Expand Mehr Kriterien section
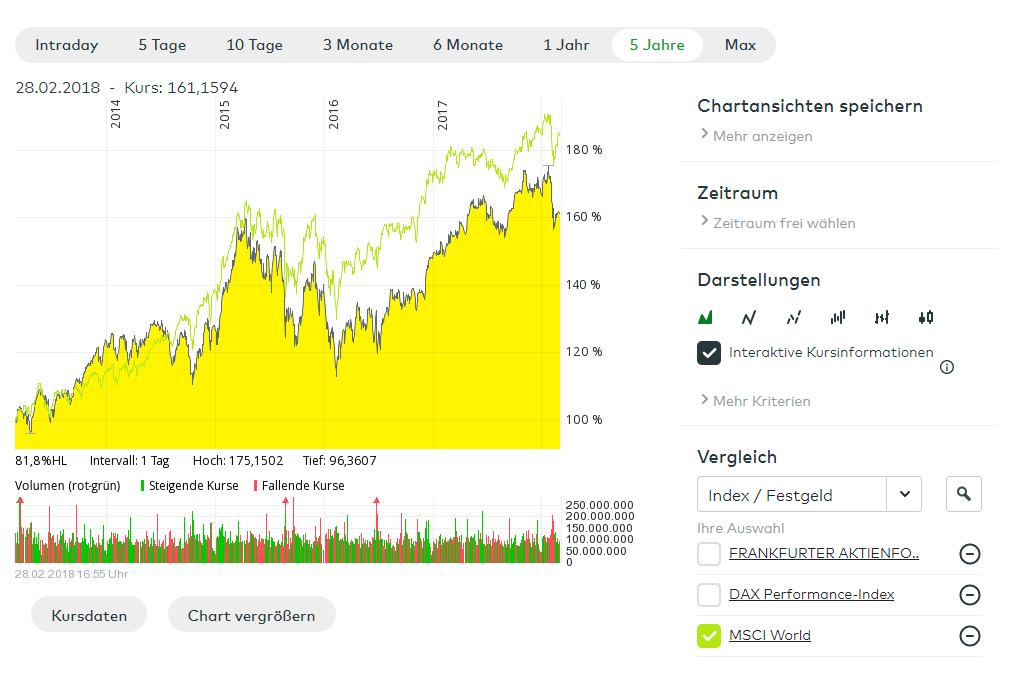 pyautogui.click(x=761, y=401)
